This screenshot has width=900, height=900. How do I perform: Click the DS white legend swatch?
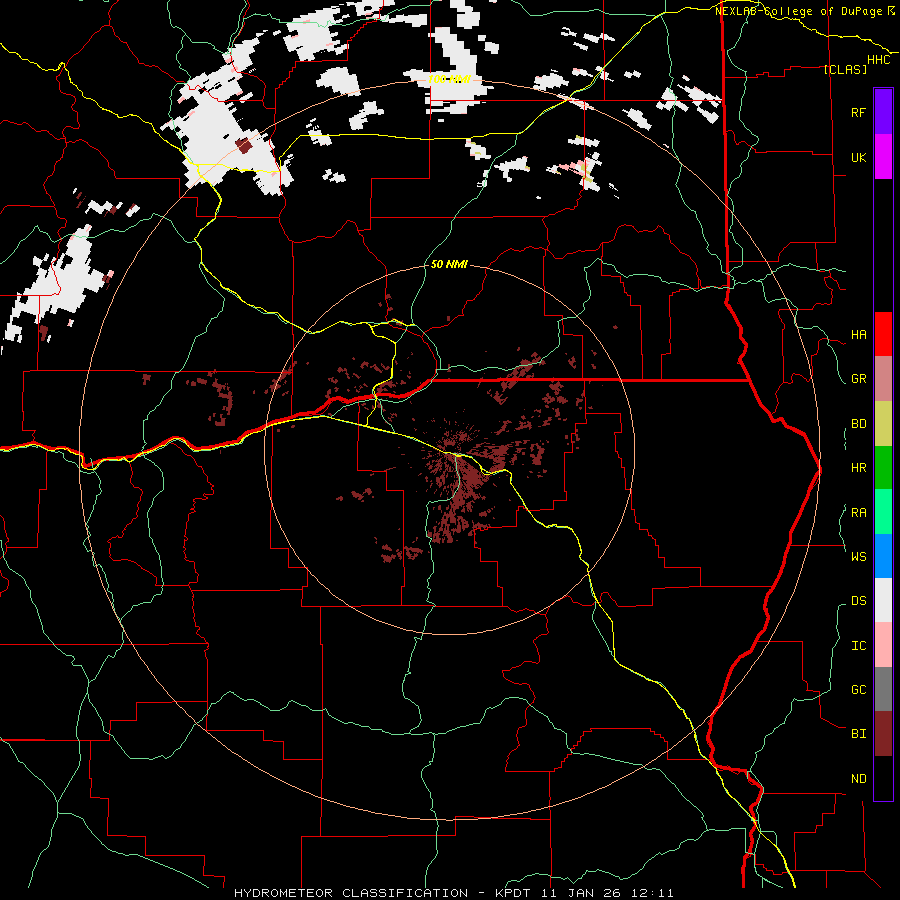(x=883, y=600)
